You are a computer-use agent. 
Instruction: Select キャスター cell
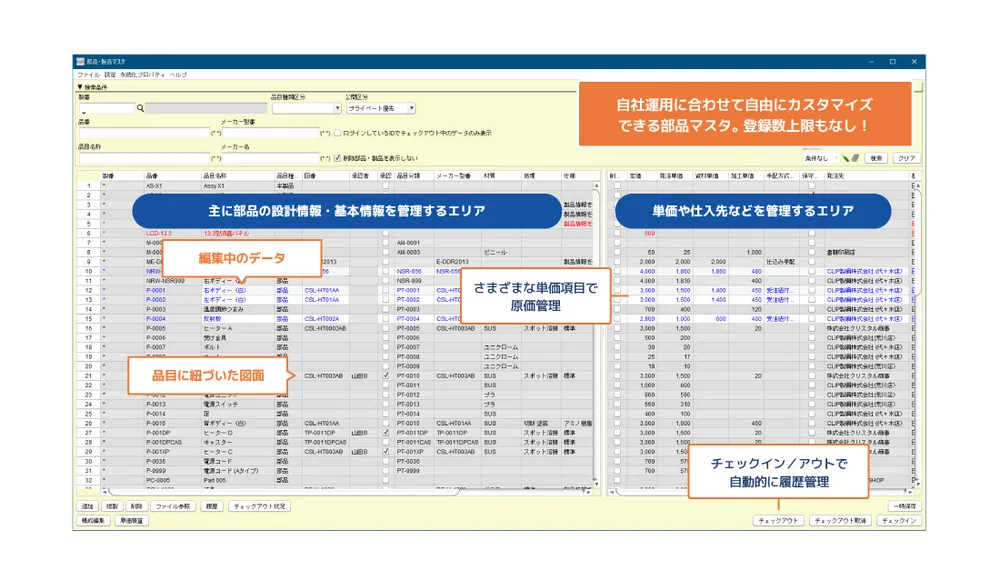[237, 442]
